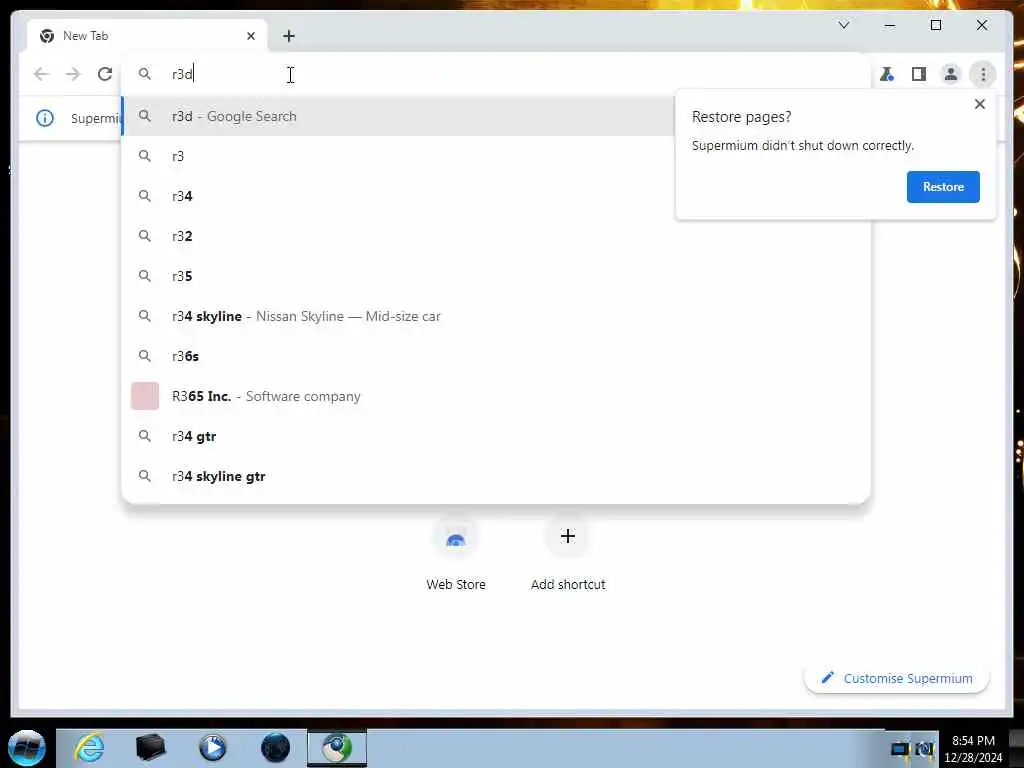Select the r36s suggestion

coord(496,356)
